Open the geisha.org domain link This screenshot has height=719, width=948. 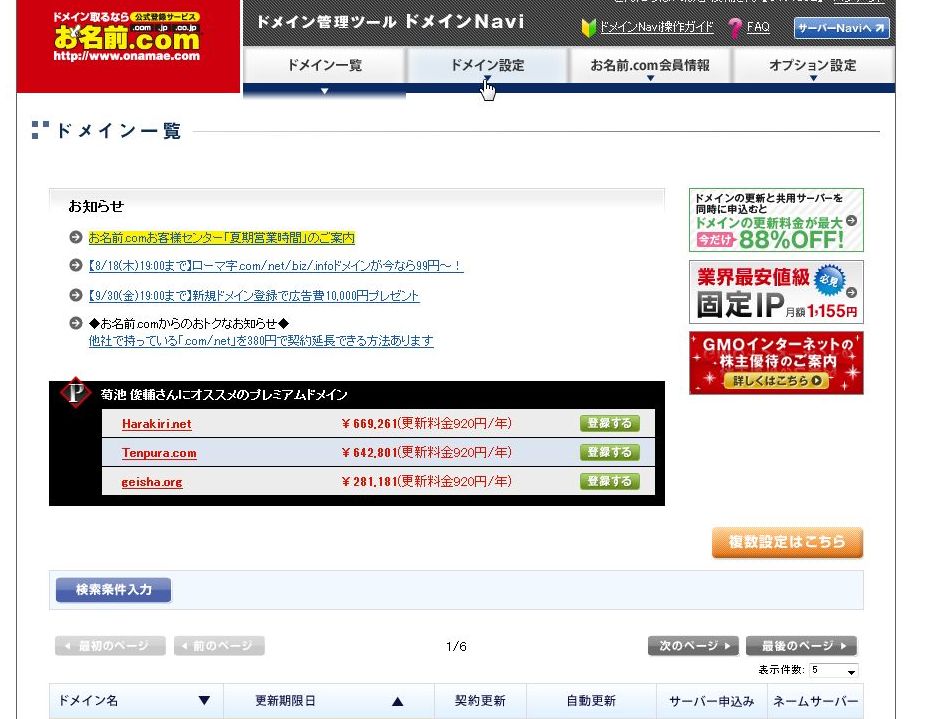152,482
